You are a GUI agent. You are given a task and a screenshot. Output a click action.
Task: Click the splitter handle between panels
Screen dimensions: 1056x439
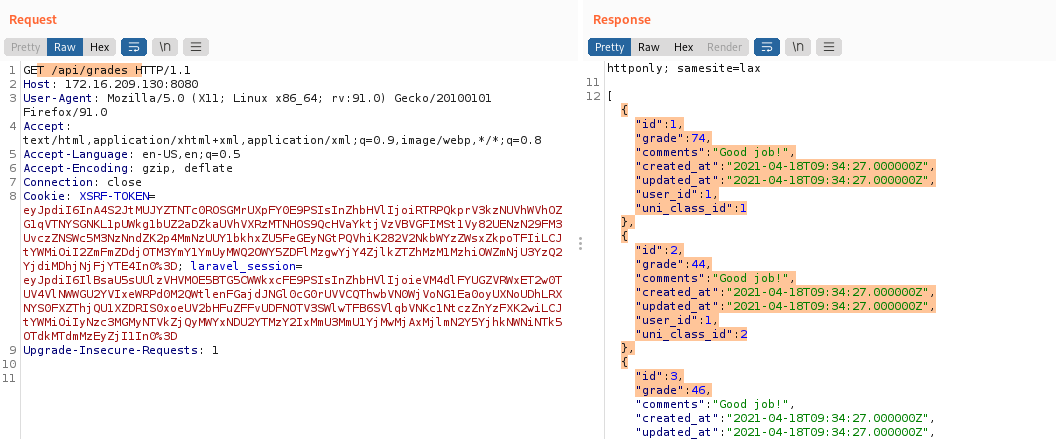tap(580, 244)
